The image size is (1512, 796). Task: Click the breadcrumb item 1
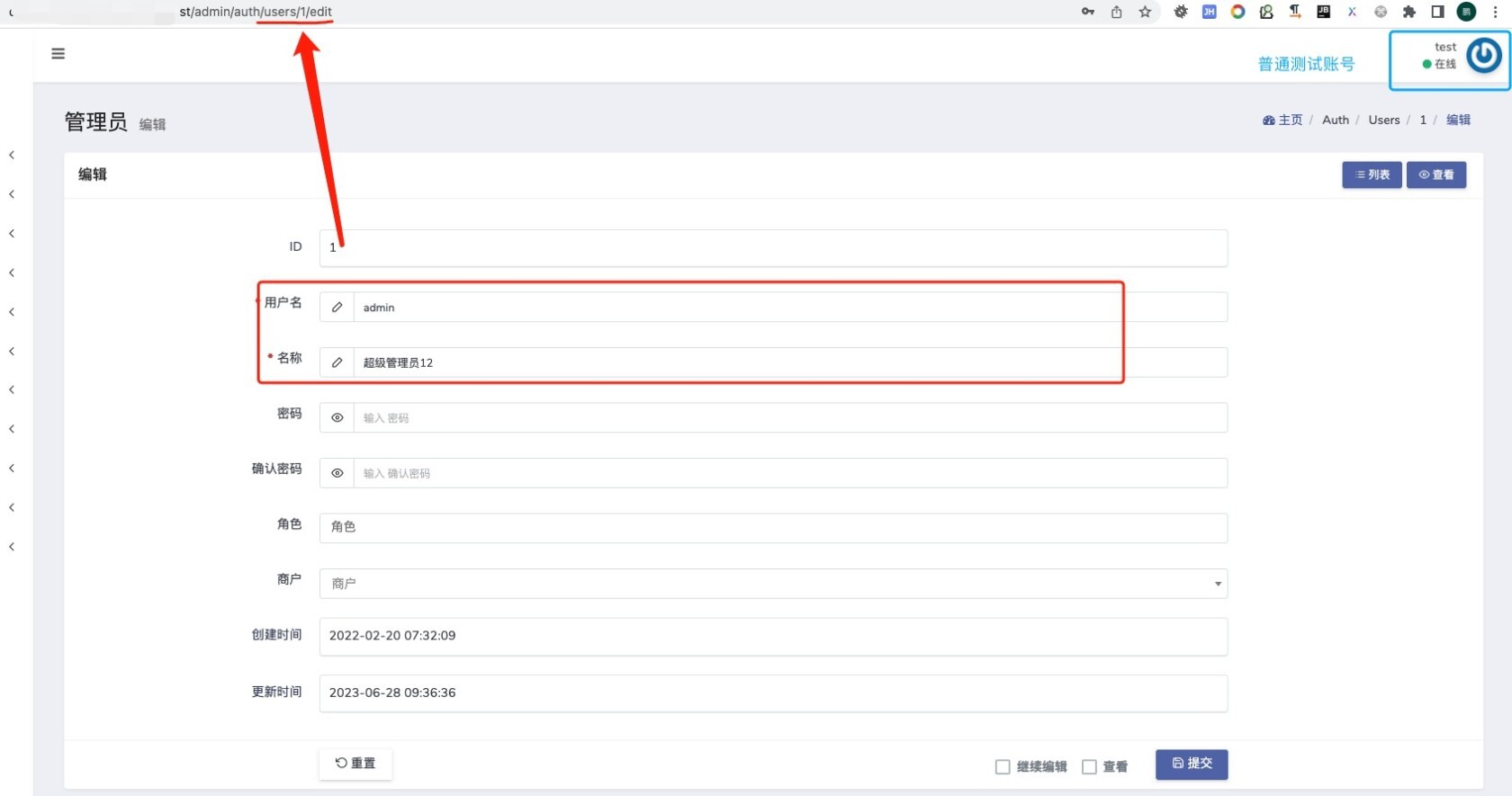1423,120
